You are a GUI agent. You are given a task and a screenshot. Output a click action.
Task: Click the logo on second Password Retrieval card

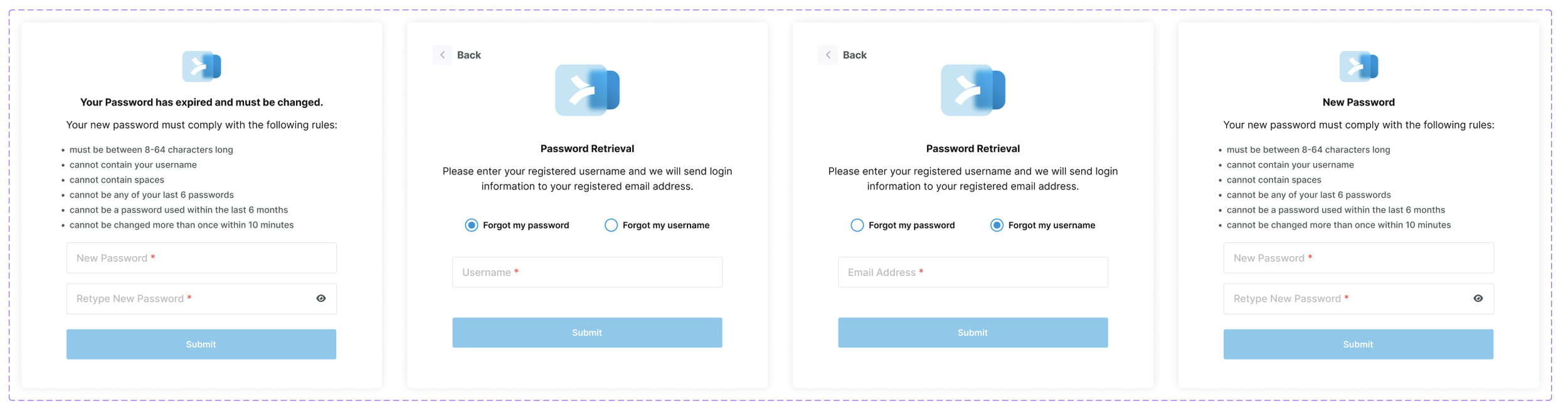click(973, 90)
